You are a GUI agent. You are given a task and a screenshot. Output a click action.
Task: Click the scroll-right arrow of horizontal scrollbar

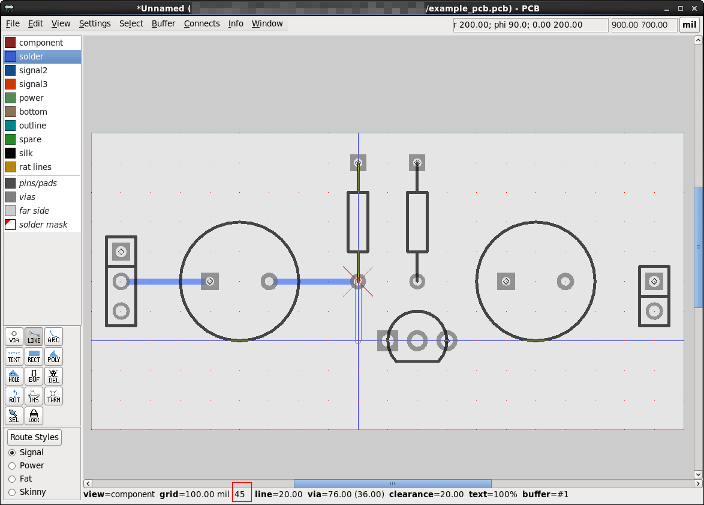pyautogui.click(x=698, y=483)
